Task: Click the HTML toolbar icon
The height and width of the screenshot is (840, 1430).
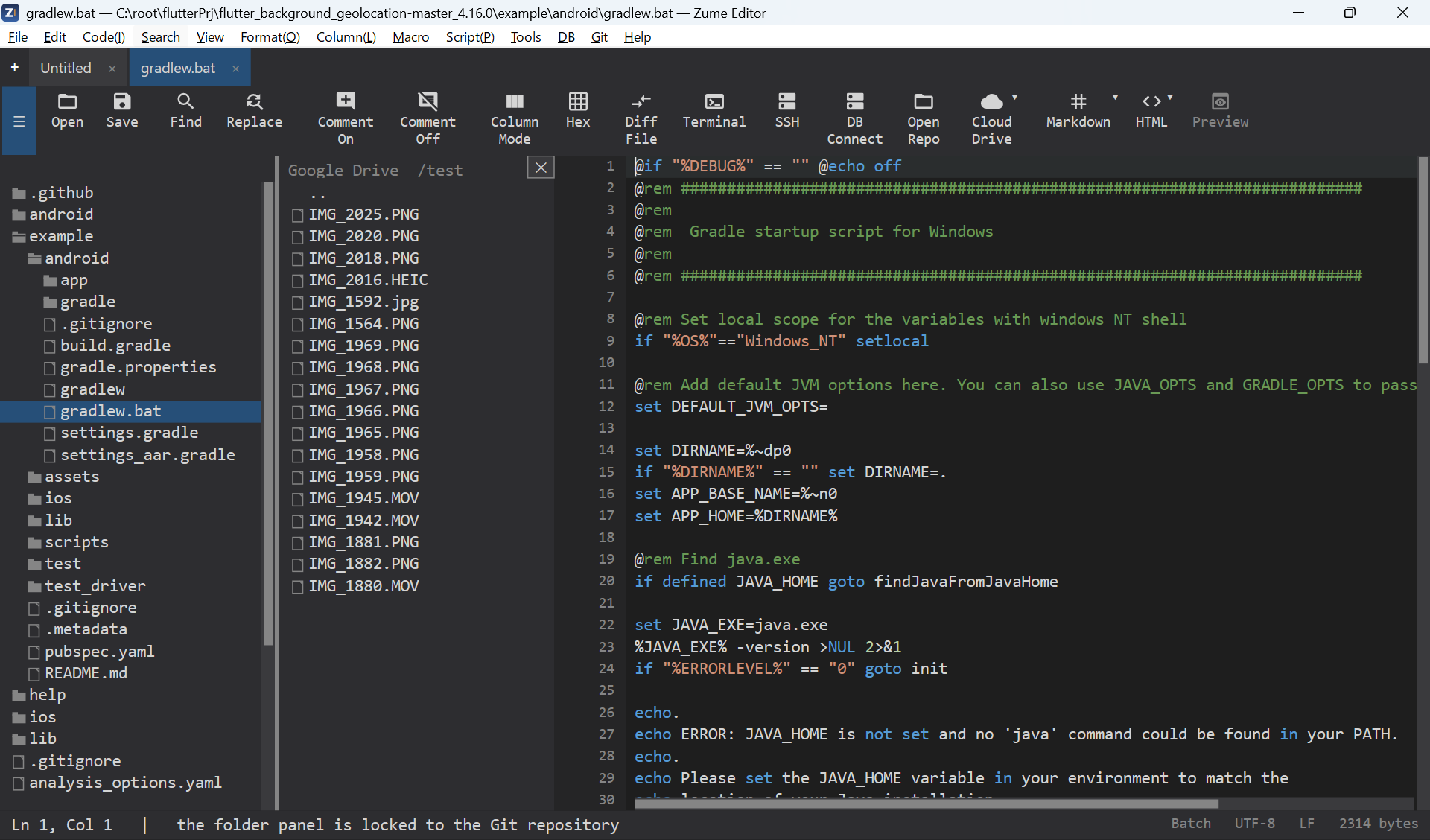Action: 1151,111
